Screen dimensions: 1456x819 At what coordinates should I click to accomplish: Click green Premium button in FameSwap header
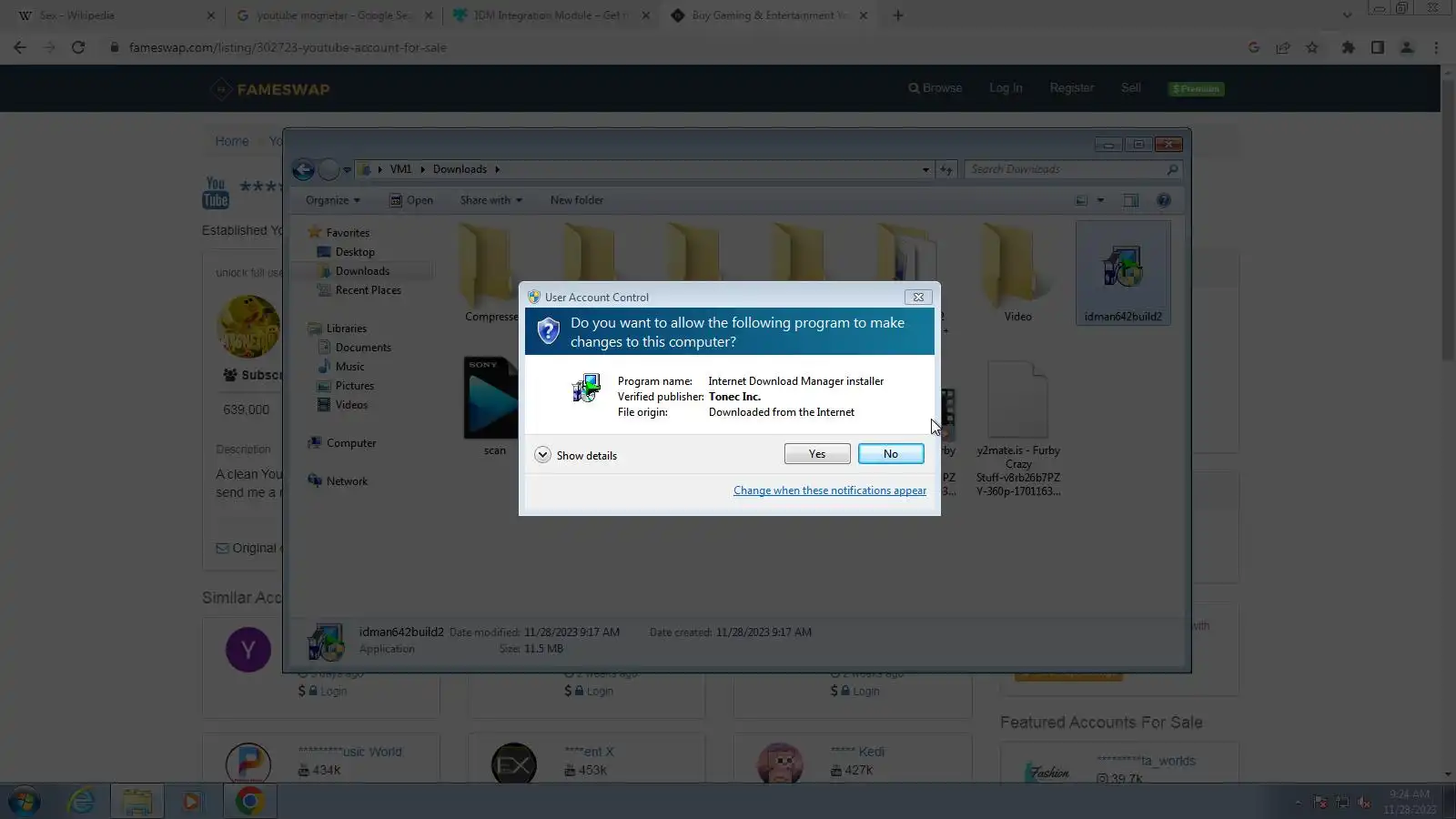pos(1198,89)
